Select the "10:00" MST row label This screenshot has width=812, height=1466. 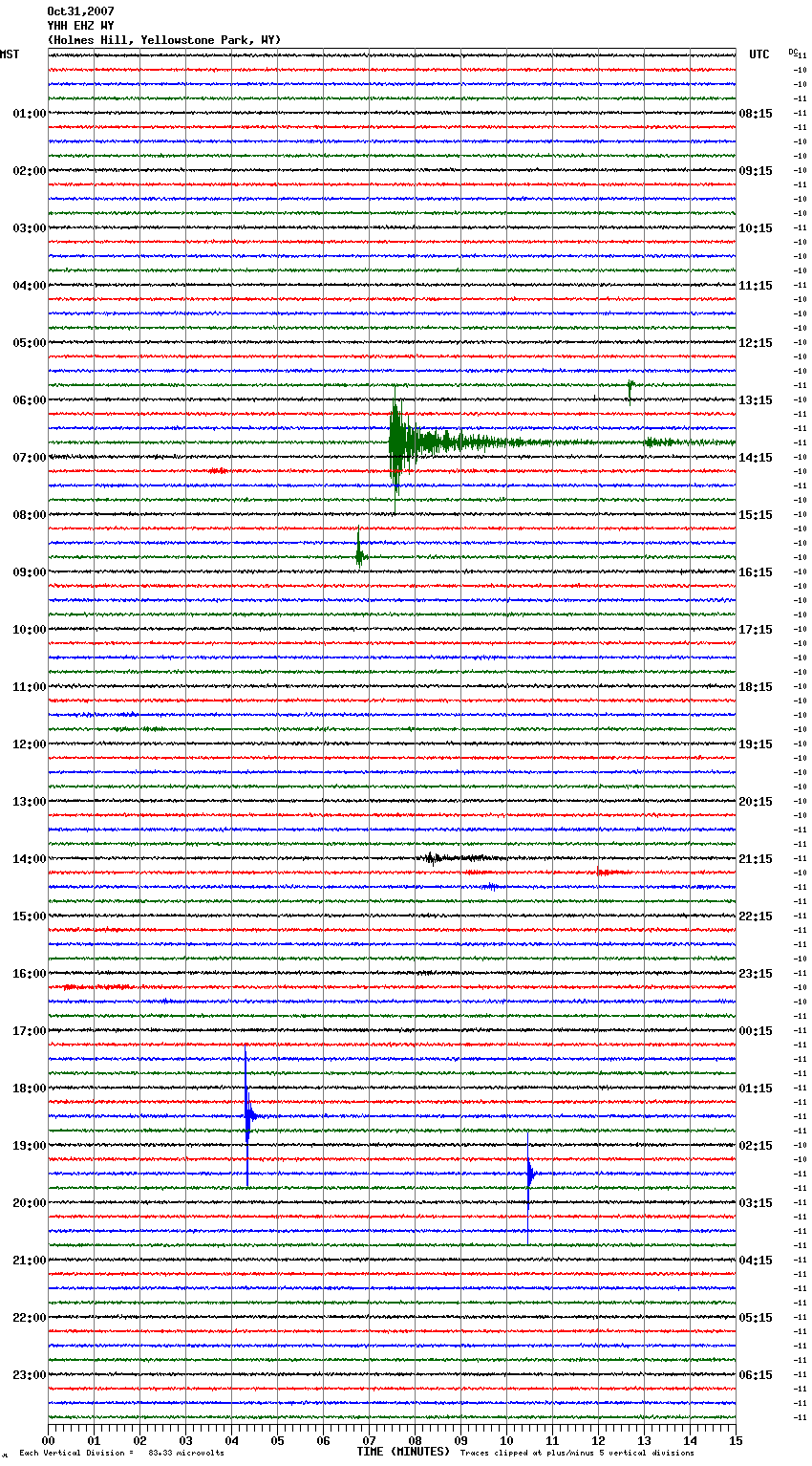[30, 630]
